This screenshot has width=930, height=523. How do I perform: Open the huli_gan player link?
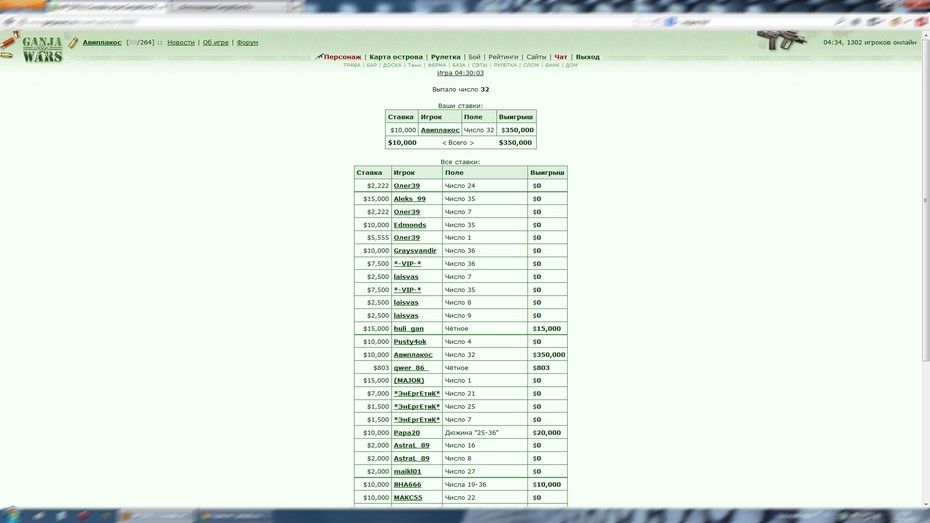409,329
